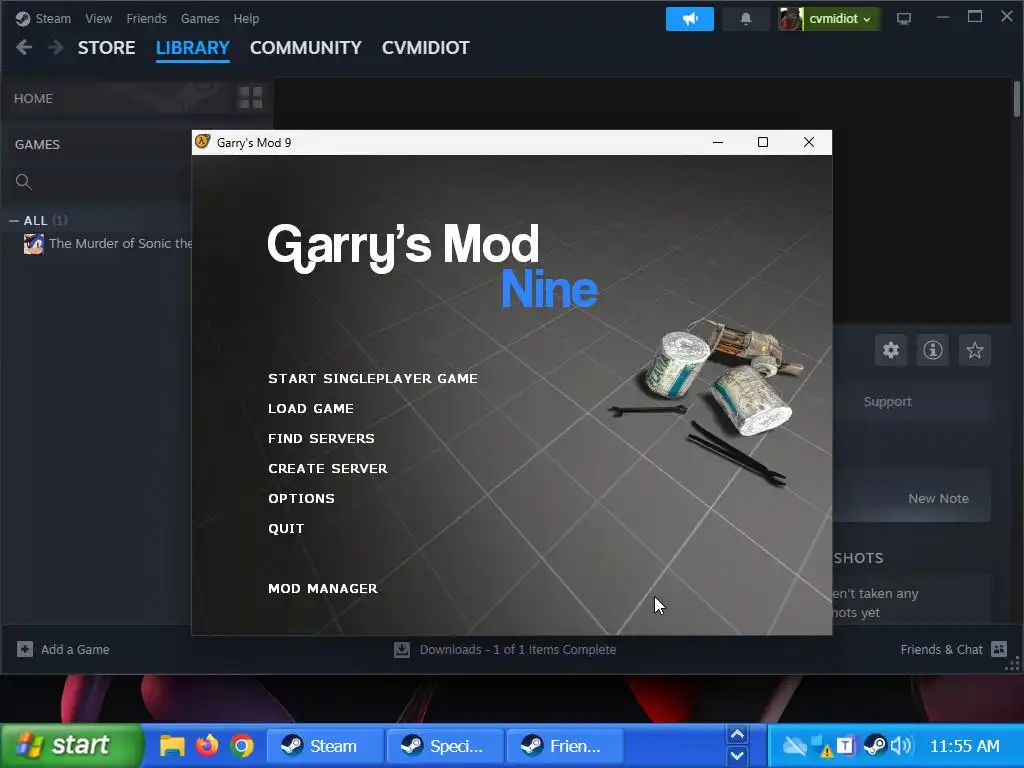The width and height of the screenshot is (1024, 768).
Task: Toggle the library collections grid view icon
Action: click(250, 98)
